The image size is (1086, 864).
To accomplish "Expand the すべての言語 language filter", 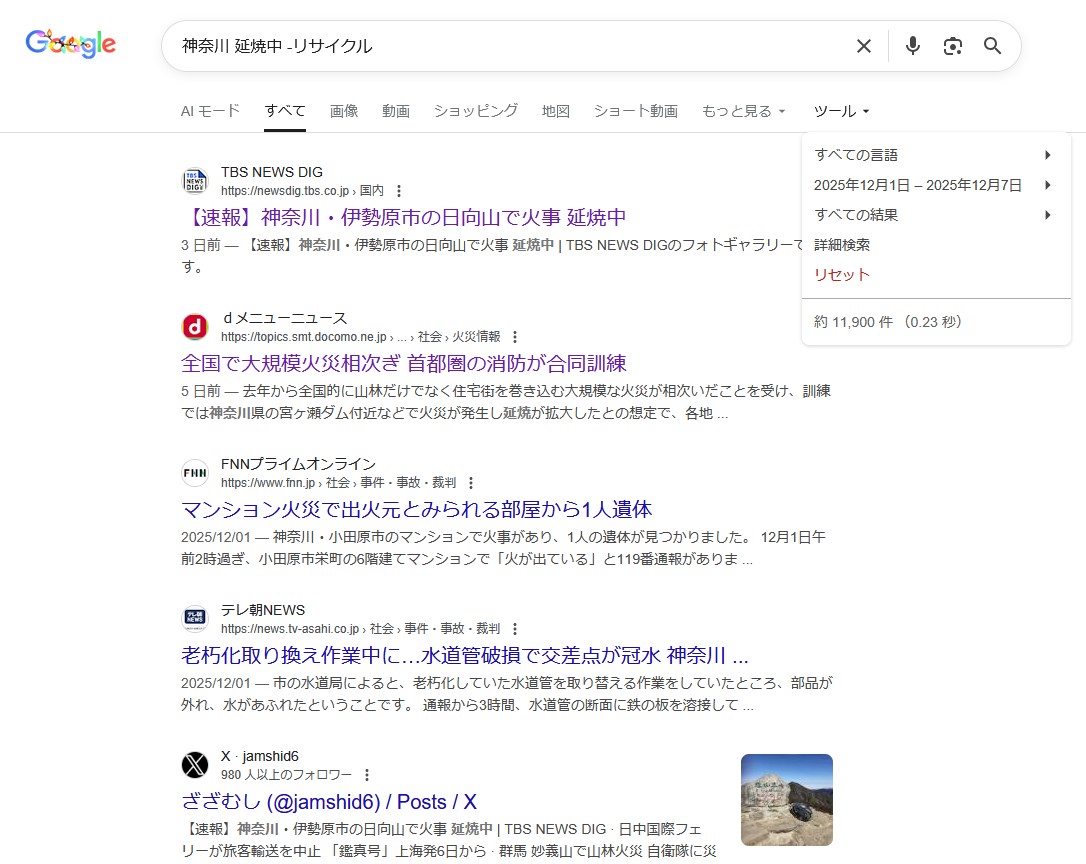I will (x=932, y=155).
